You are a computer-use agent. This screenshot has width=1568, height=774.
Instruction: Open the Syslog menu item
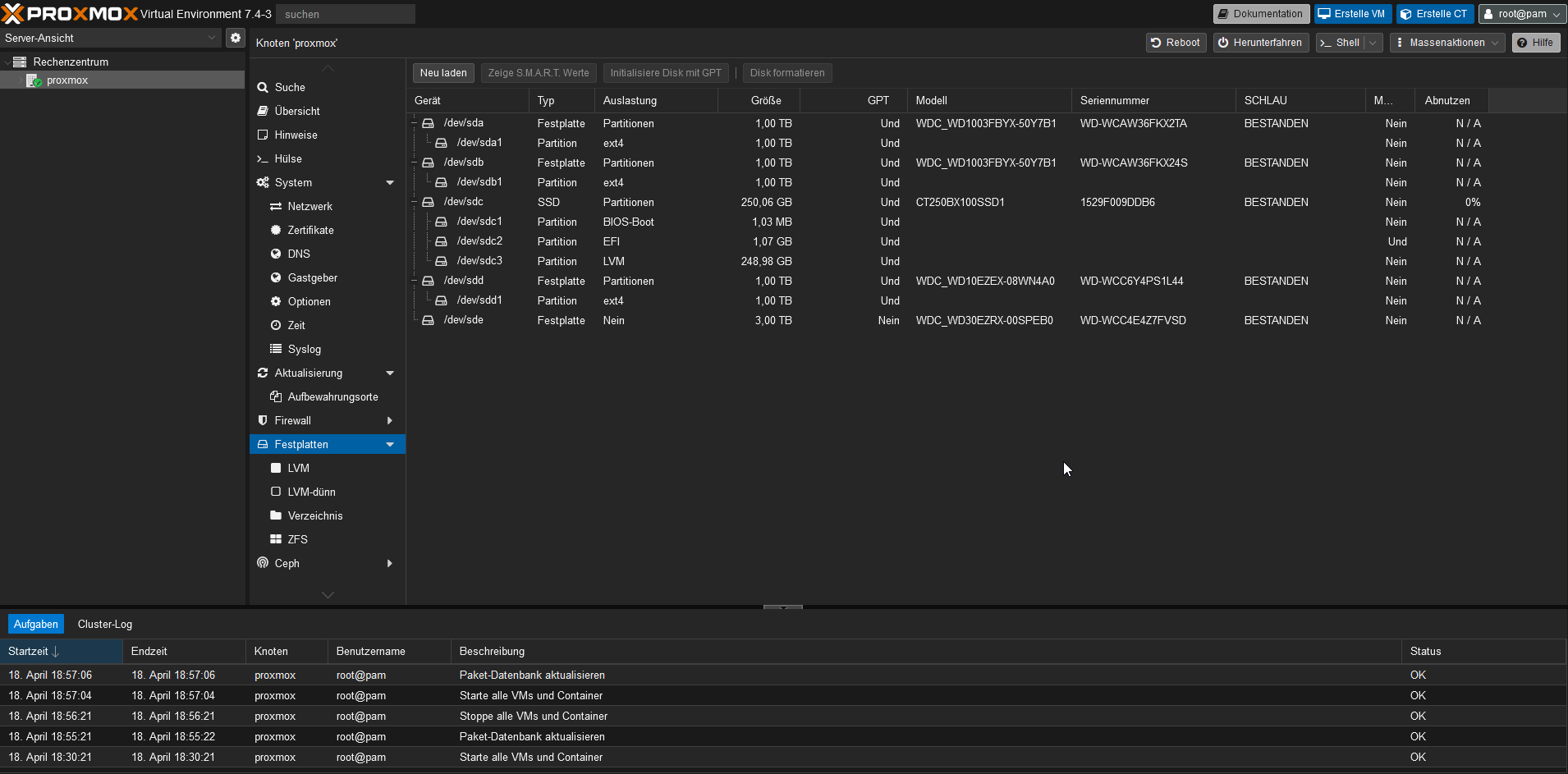(x=328, y=349)
